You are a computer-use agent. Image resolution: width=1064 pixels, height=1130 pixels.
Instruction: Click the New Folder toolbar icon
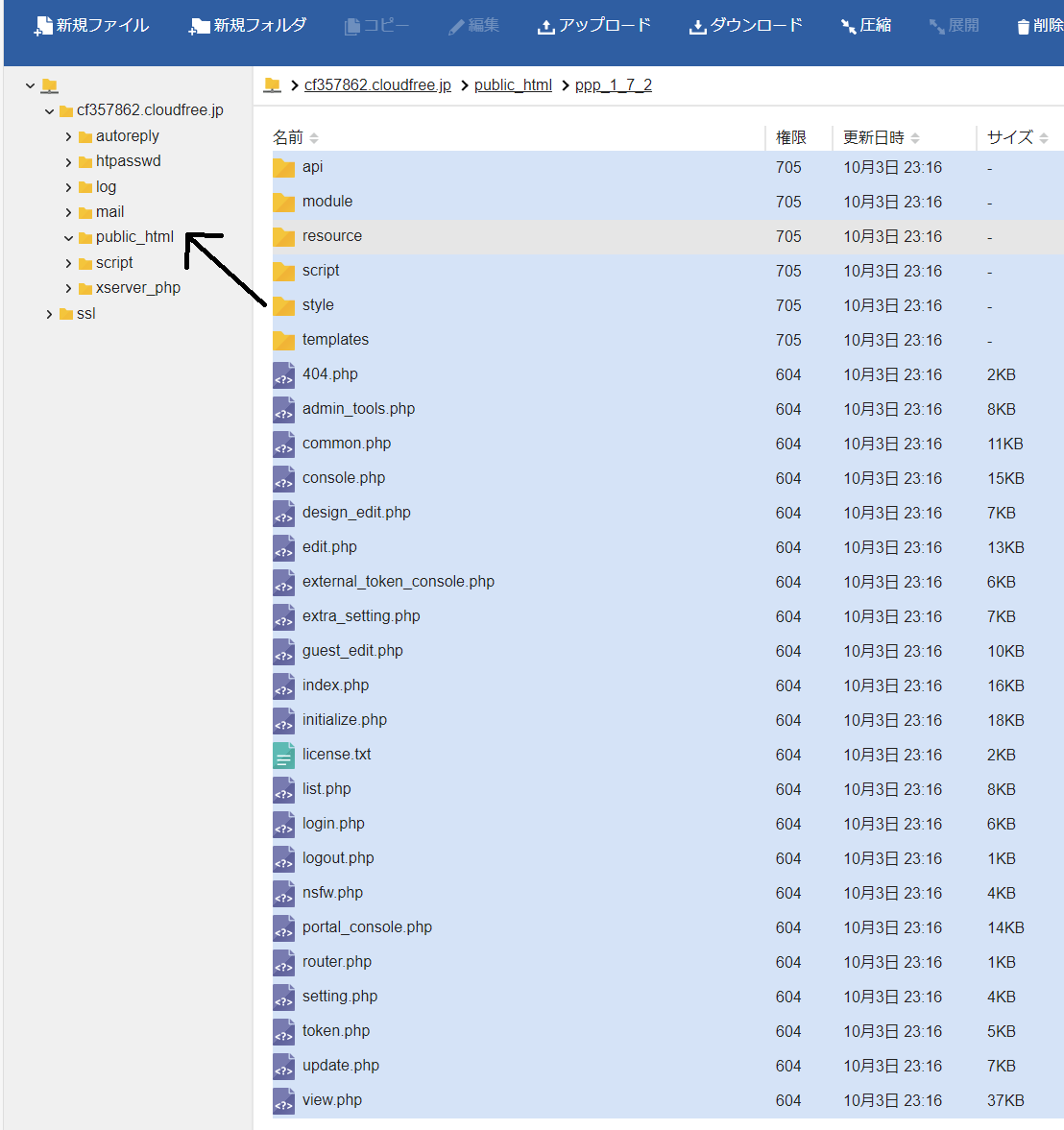point(199,26)
